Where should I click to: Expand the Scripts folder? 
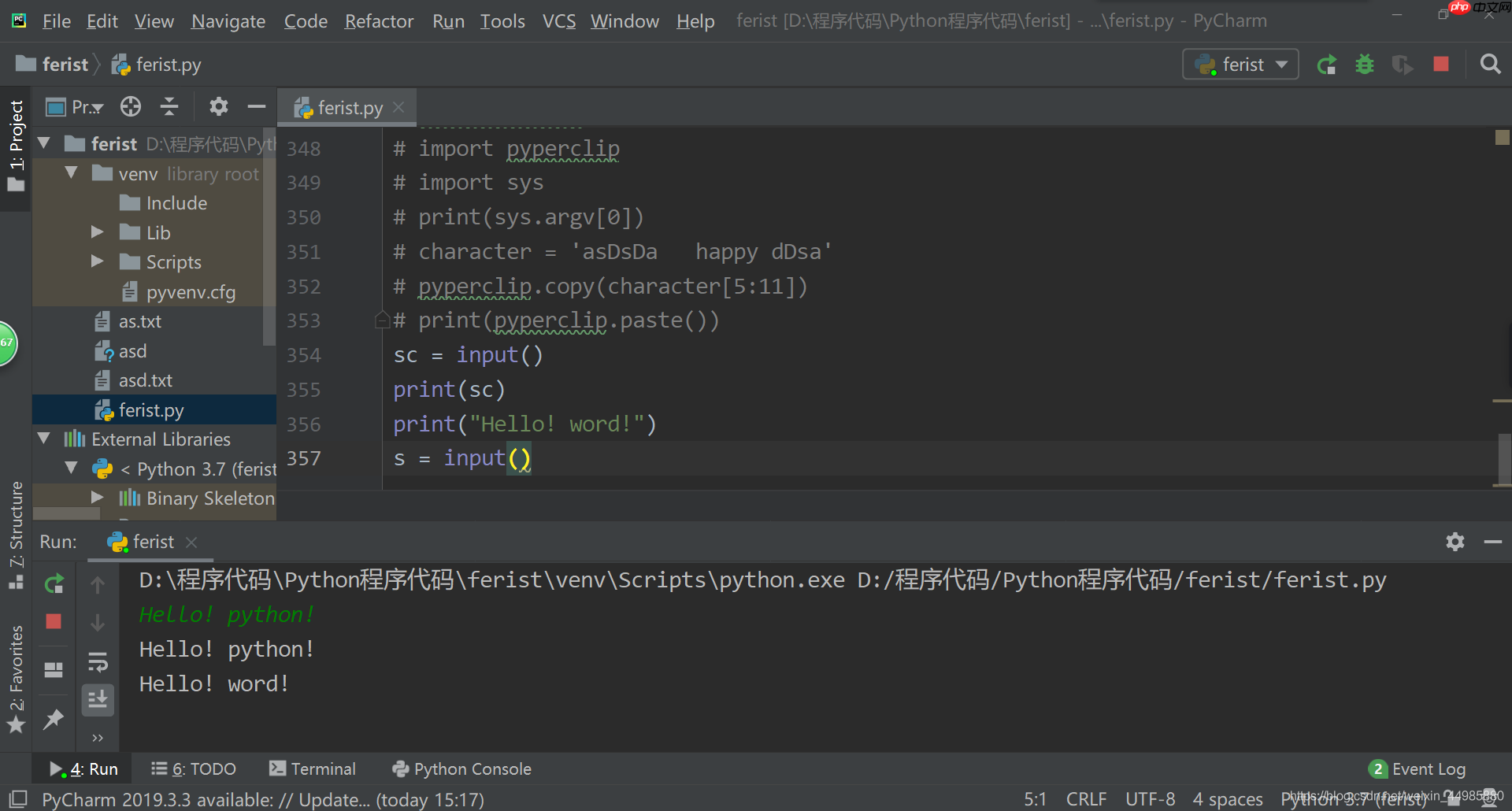(98, 261)
